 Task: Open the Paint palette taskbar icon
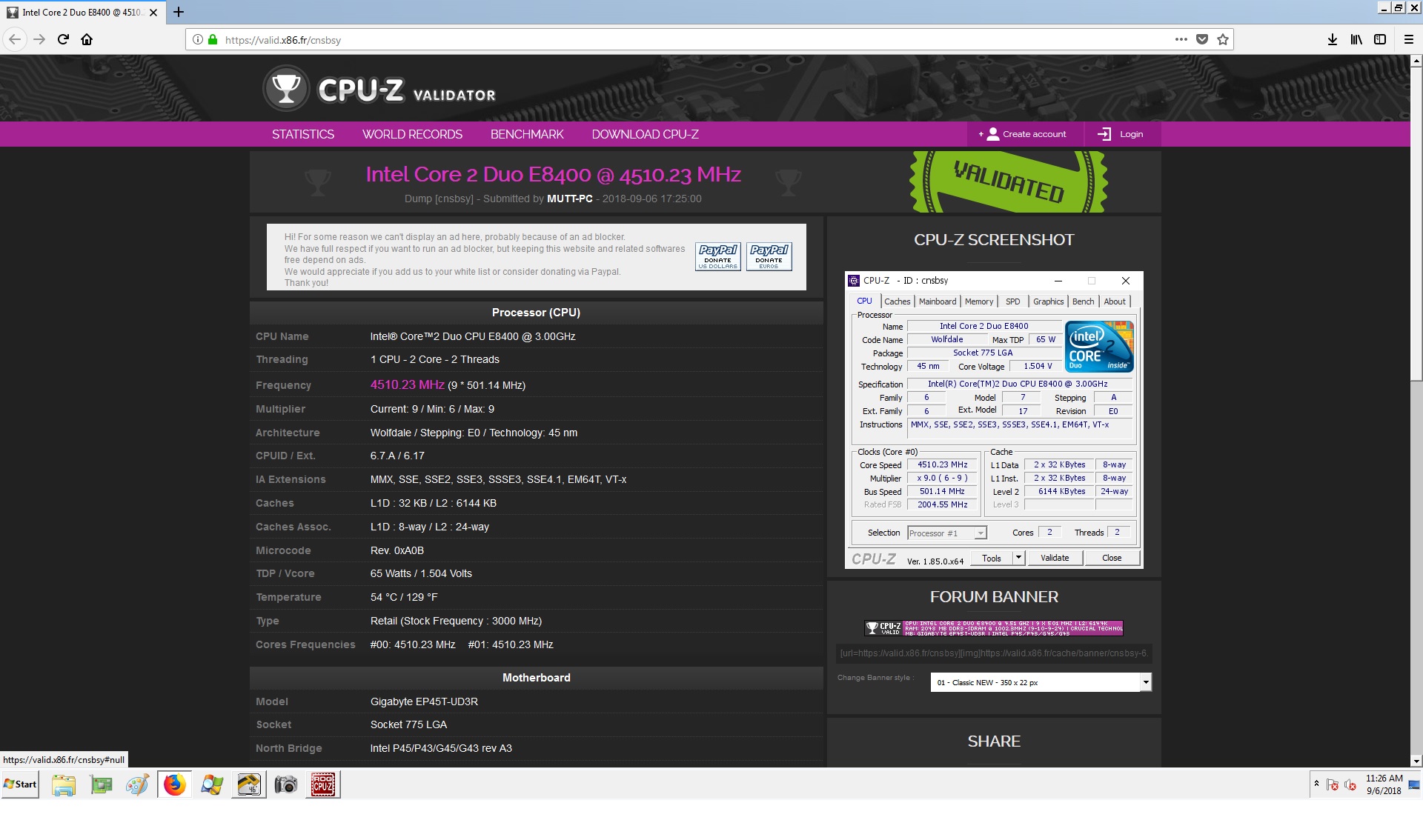tap(137, 784)
